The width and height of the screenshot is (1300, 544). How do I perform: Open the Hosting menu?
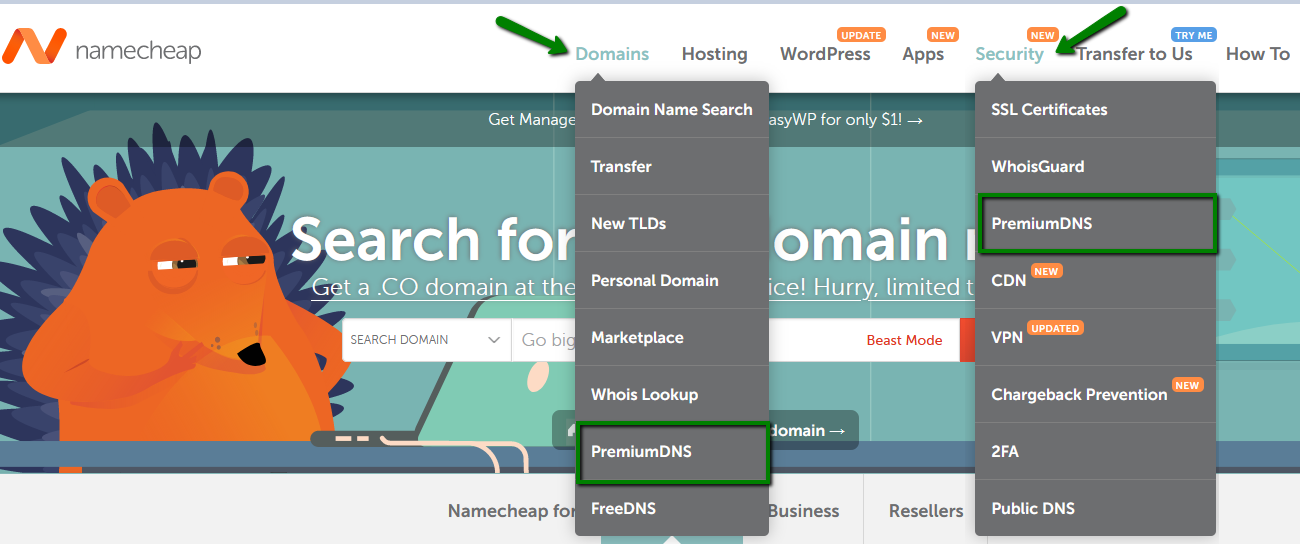click(x=714, y=54)
